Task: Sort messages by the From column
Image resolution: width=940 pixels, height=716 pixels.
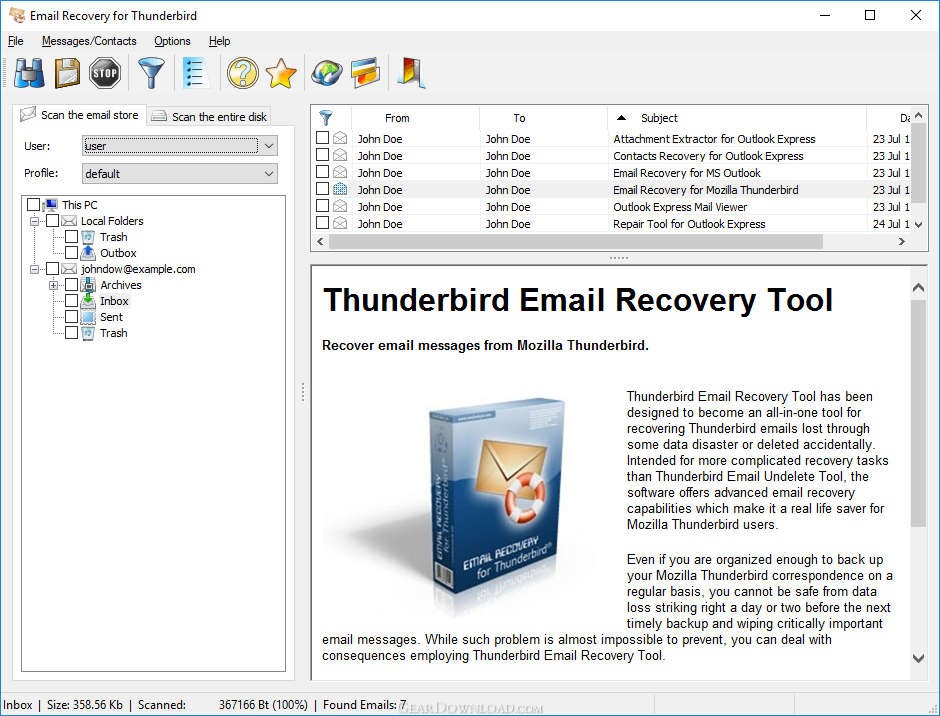Action: click(x=415, y=118)
